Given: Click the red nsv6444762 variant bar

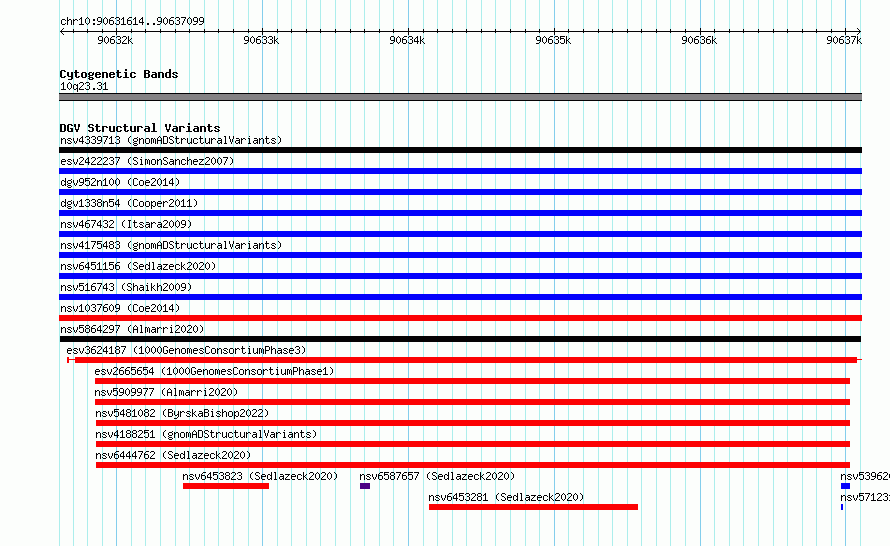Looking at the screenshot, I should point(473,465).
